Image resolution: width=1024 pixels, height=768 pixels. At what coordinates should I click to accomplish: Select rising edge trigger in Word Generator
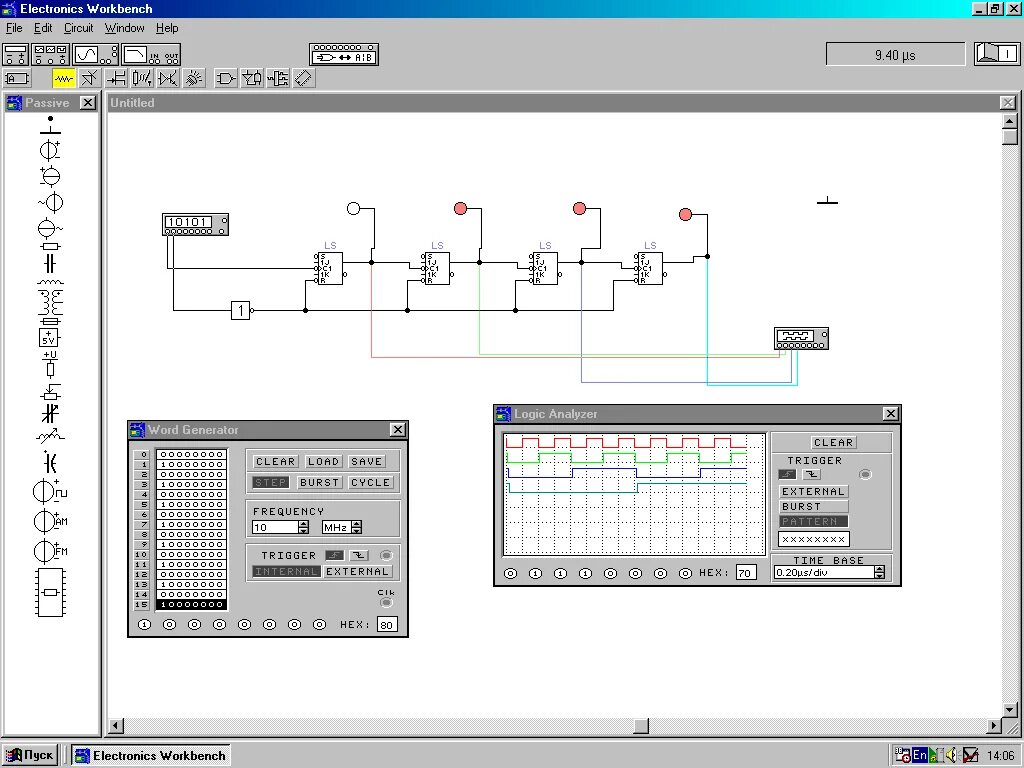335,555
